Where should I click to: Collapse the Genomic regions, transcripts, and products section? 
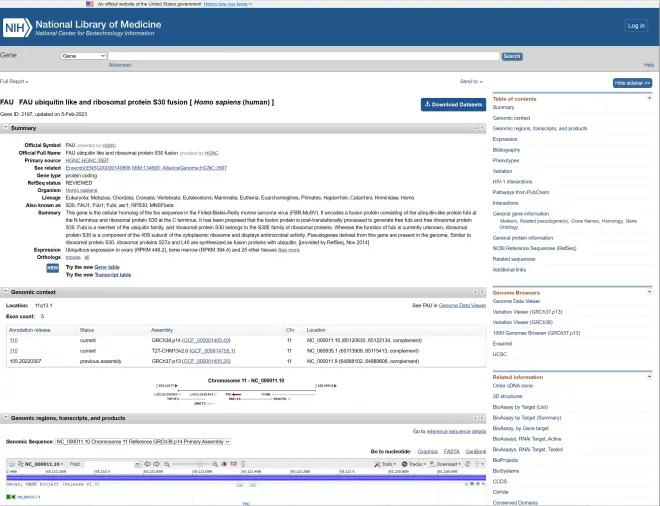point(5,418)
